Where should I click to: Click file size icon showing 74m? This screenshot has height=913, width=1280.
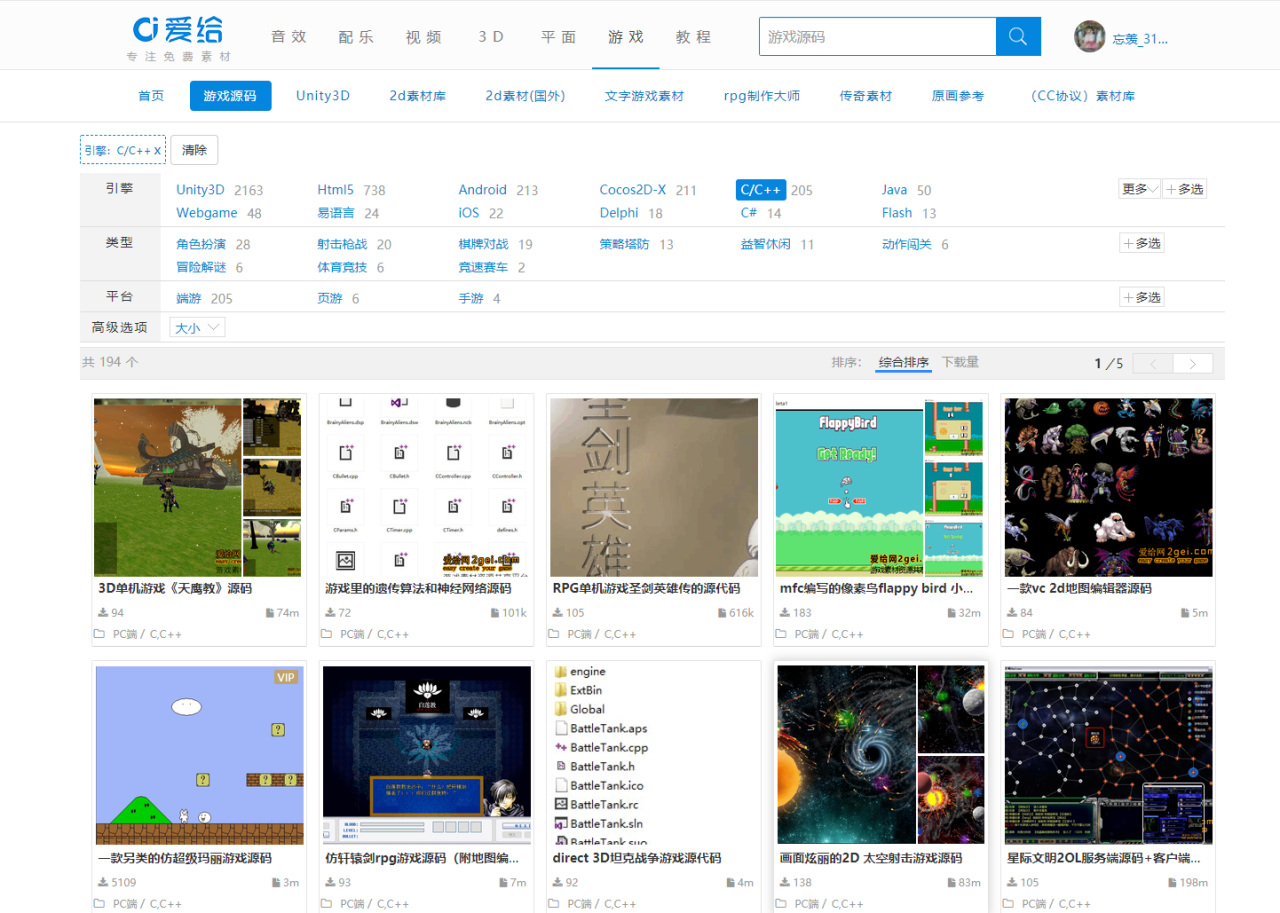point(270,613)
